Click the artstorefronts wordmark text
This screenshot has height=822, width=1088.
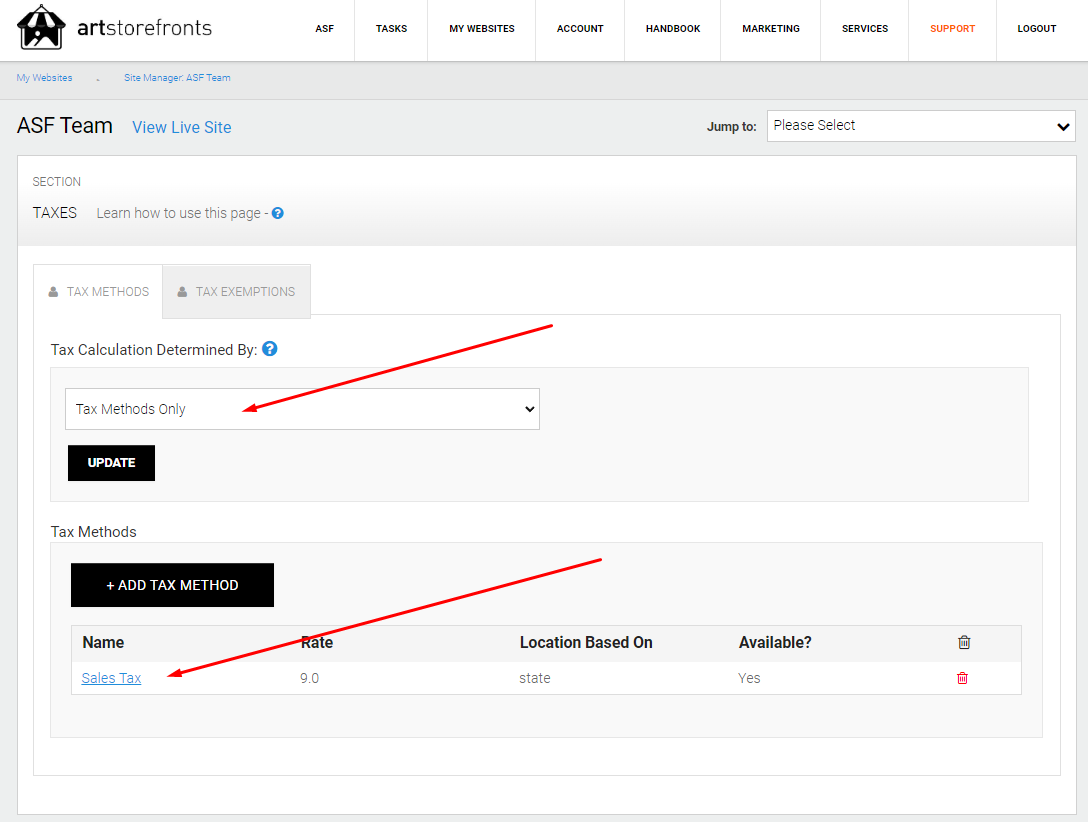(x=144, y=28)
